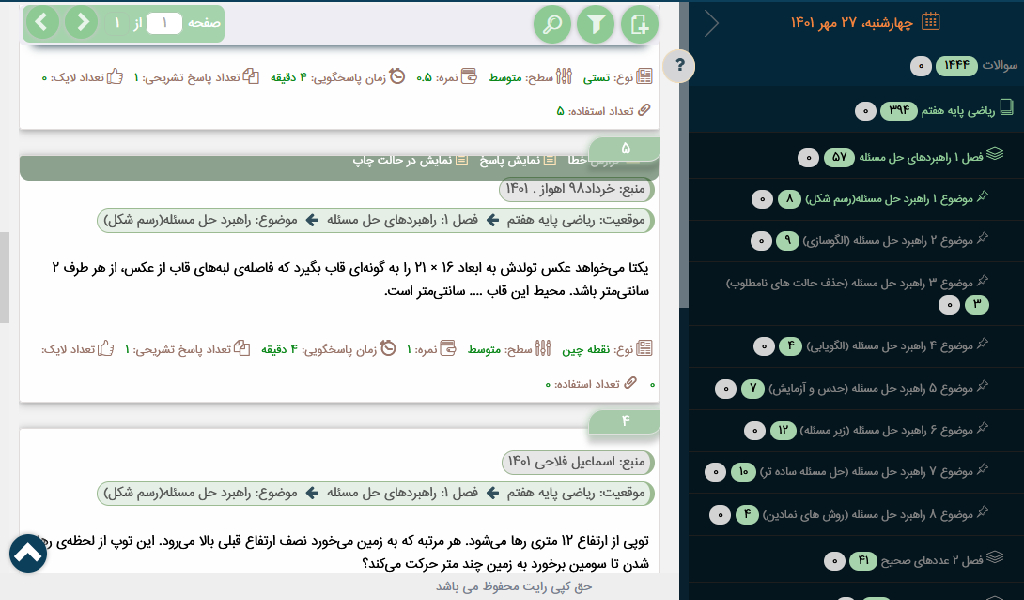
Task: Click the ۳۹۴ count badge
Action: pyautogui.click(x=899, y=110)
